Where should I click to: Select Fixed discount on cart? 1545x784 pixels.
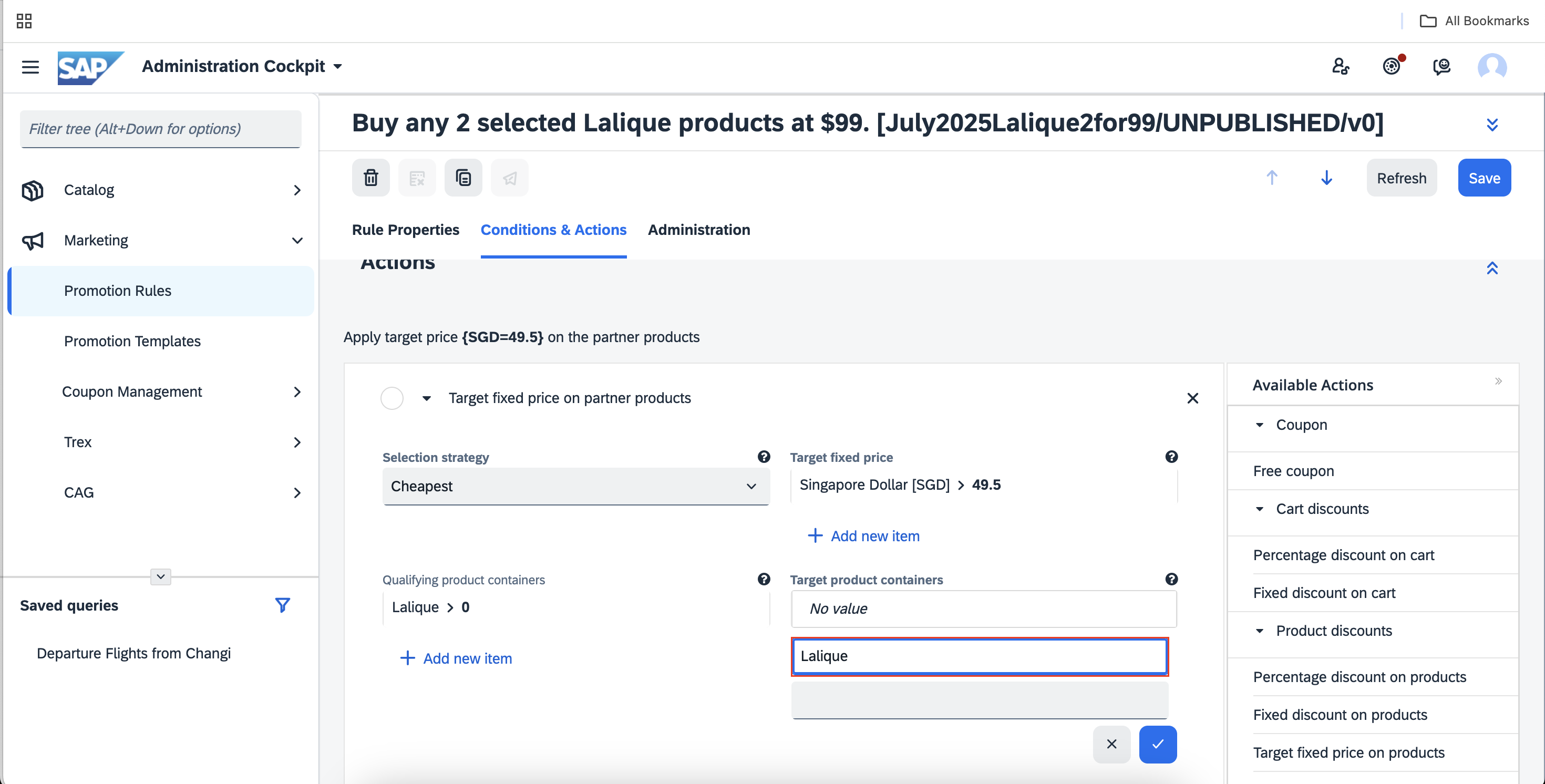(x=1324, y=593)
